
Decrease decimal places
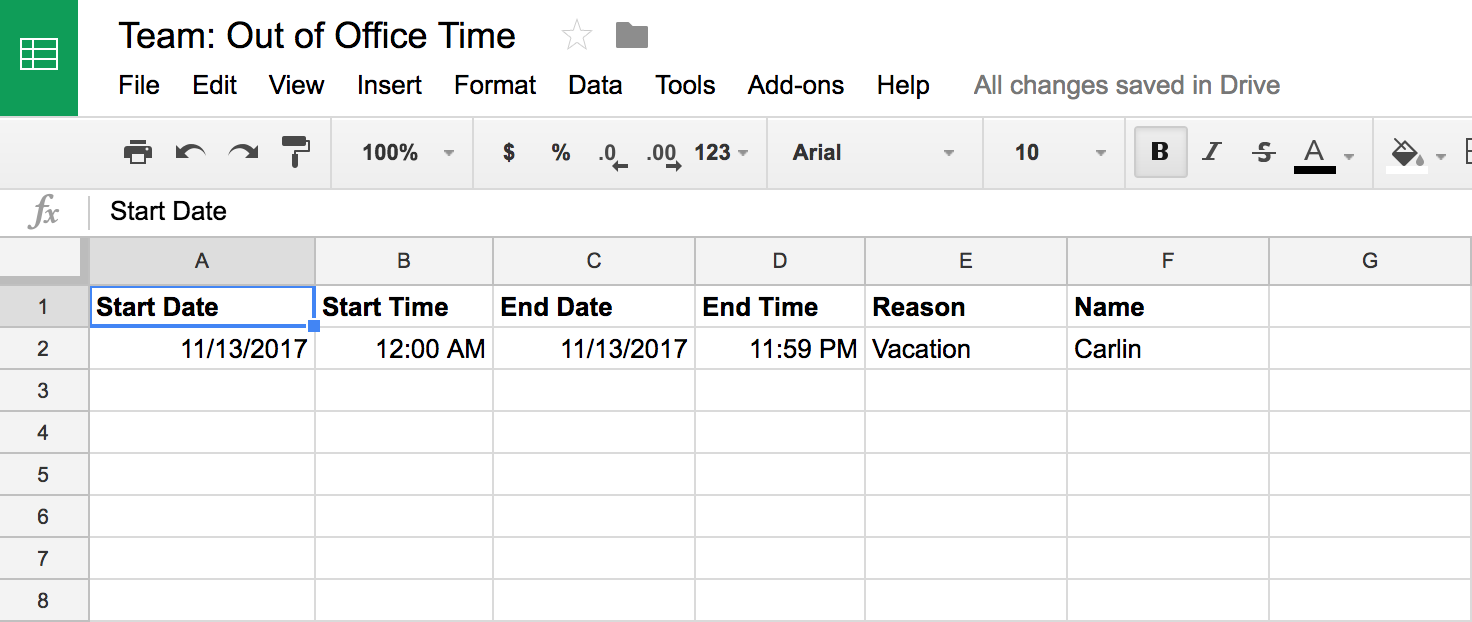click(x=612, y=154)
